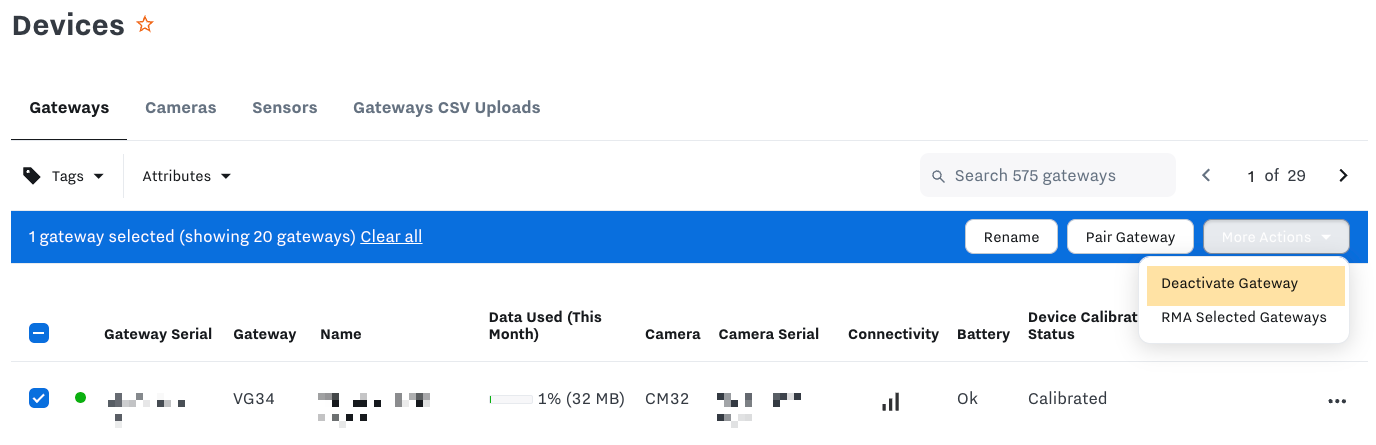Go to previous page of gateways

pyautogui.click(x=1206, y=176)
